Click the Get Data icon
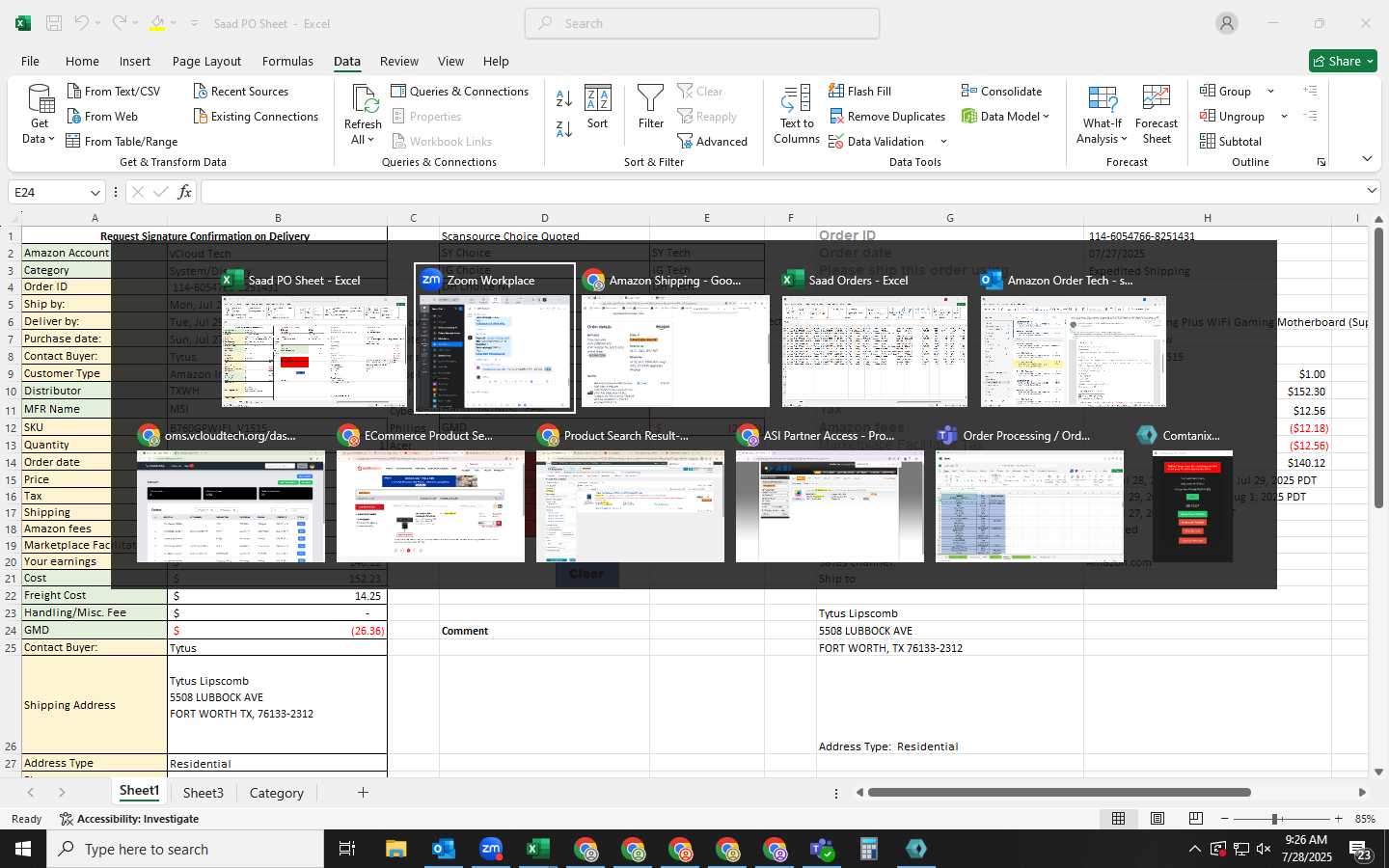Viewport: 1389px width, 868px height. (40, 100)
